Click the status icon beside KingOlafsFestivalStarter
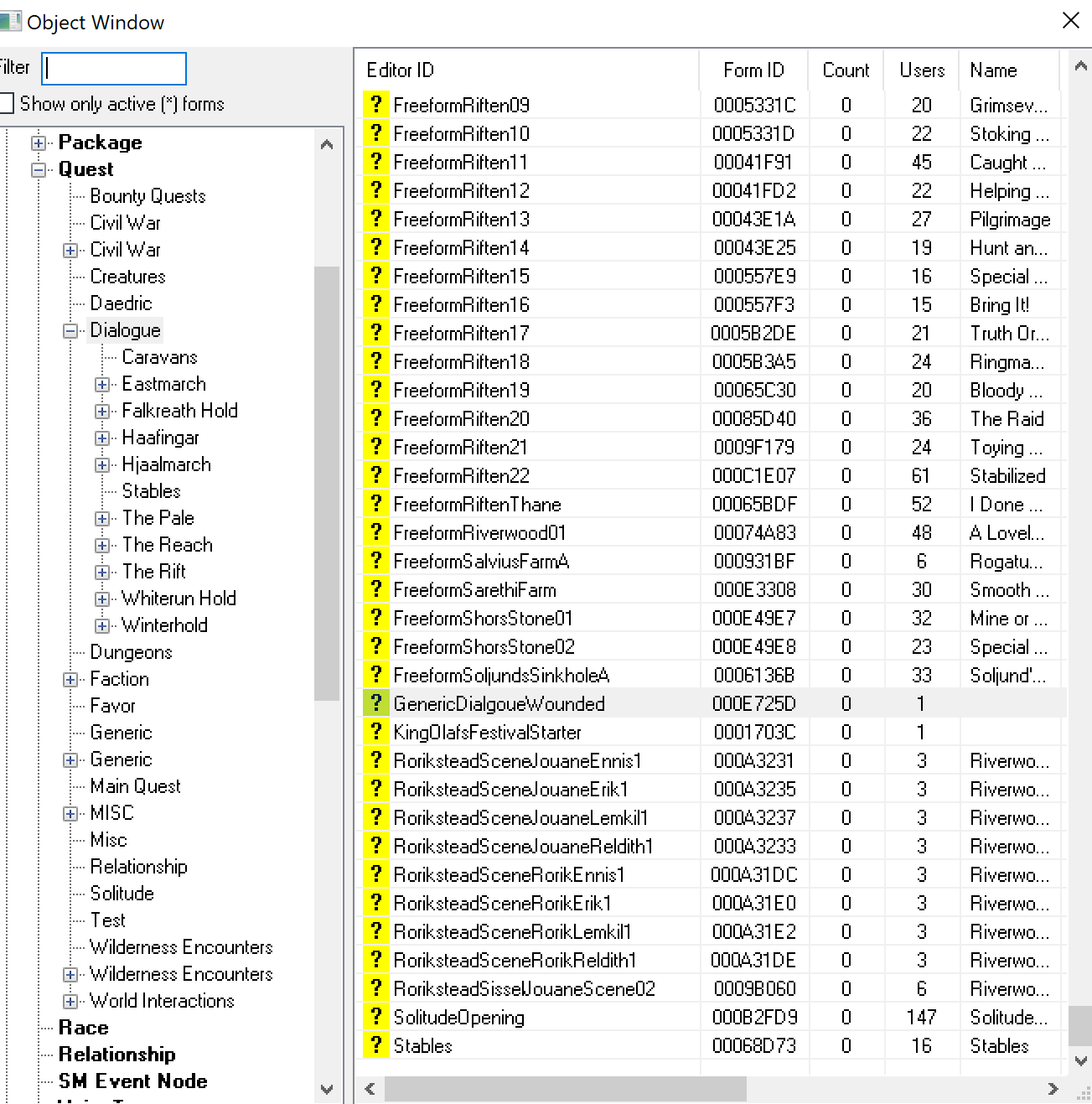The image size is (1092, 1104). [375, 732]
